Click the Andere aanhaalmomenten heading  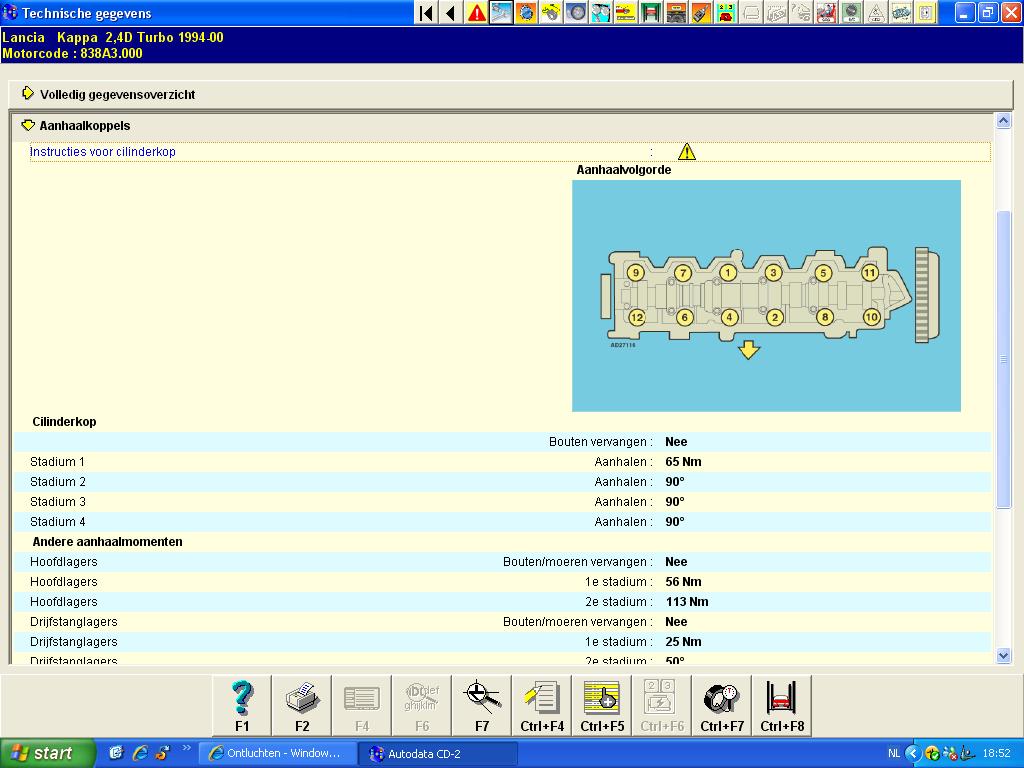pyautogui.click(x=107, y=541)
